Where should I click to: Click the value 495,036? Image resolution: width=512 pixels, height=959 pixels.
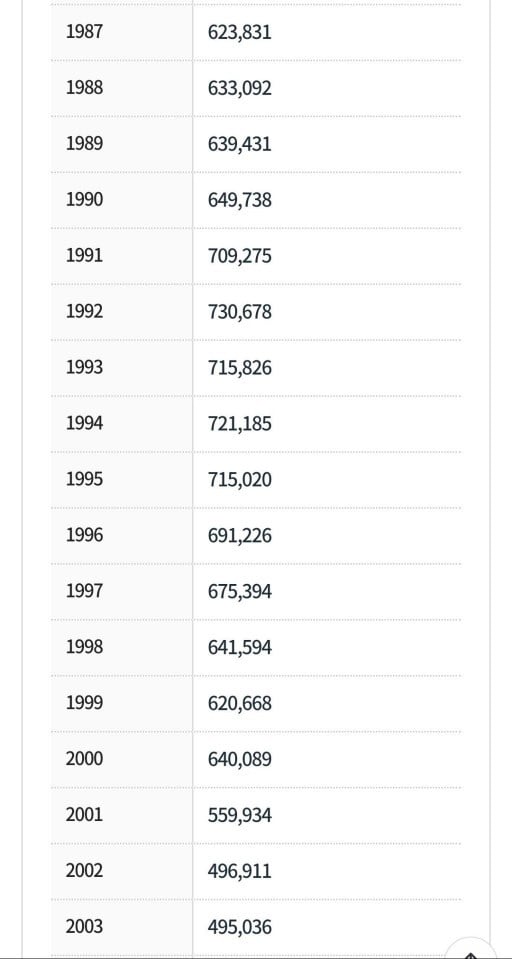point(239,927)
